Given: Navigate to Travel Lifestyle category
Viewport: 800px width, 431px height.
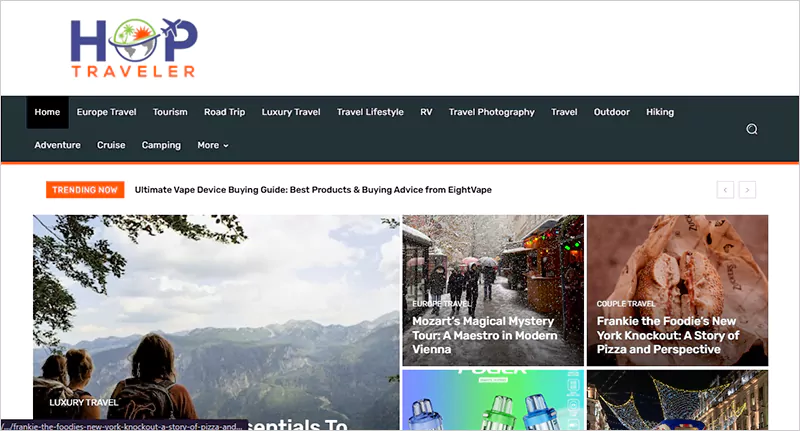Looking at the screenshot, I should click(370, 112).
